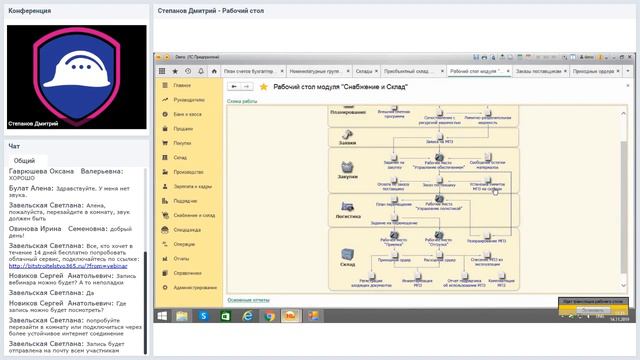Open Internet Explorer from the taskbar

[x=247, y=316]
